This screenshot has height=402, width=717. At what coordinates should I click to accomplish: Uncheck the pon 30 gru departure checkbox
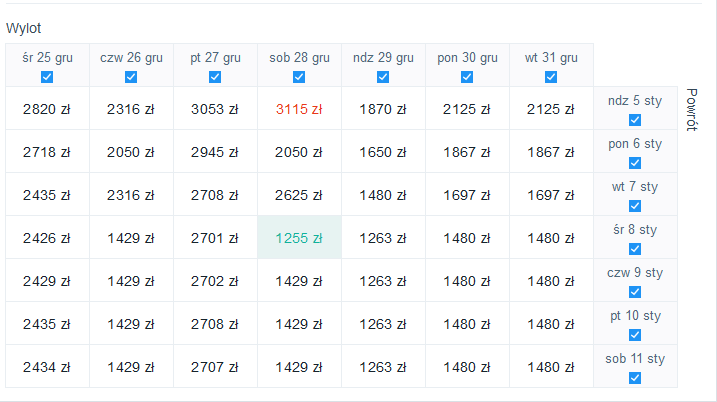(x=467, y=77)
